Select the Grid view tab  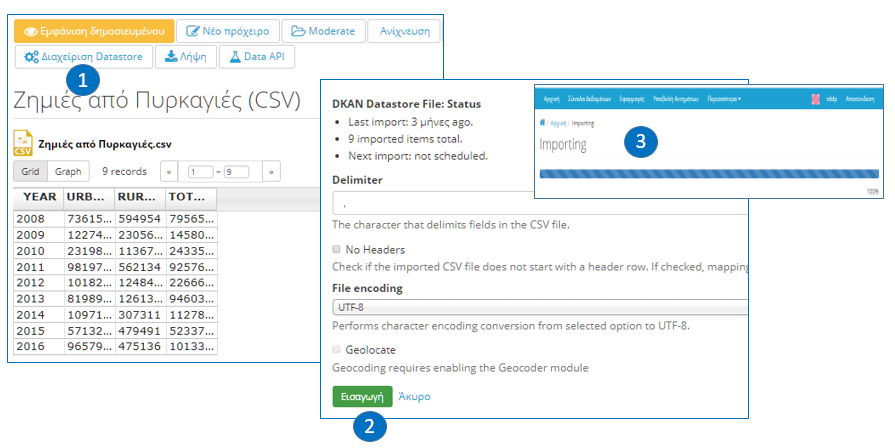31,172
